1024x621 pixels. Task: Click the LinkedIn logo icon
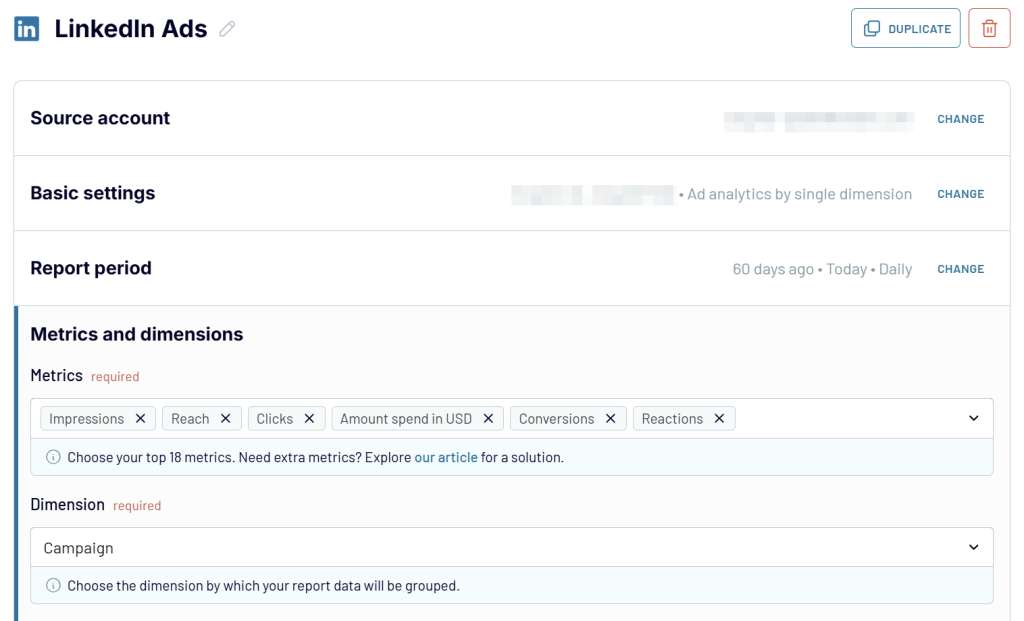click(27, 29)
